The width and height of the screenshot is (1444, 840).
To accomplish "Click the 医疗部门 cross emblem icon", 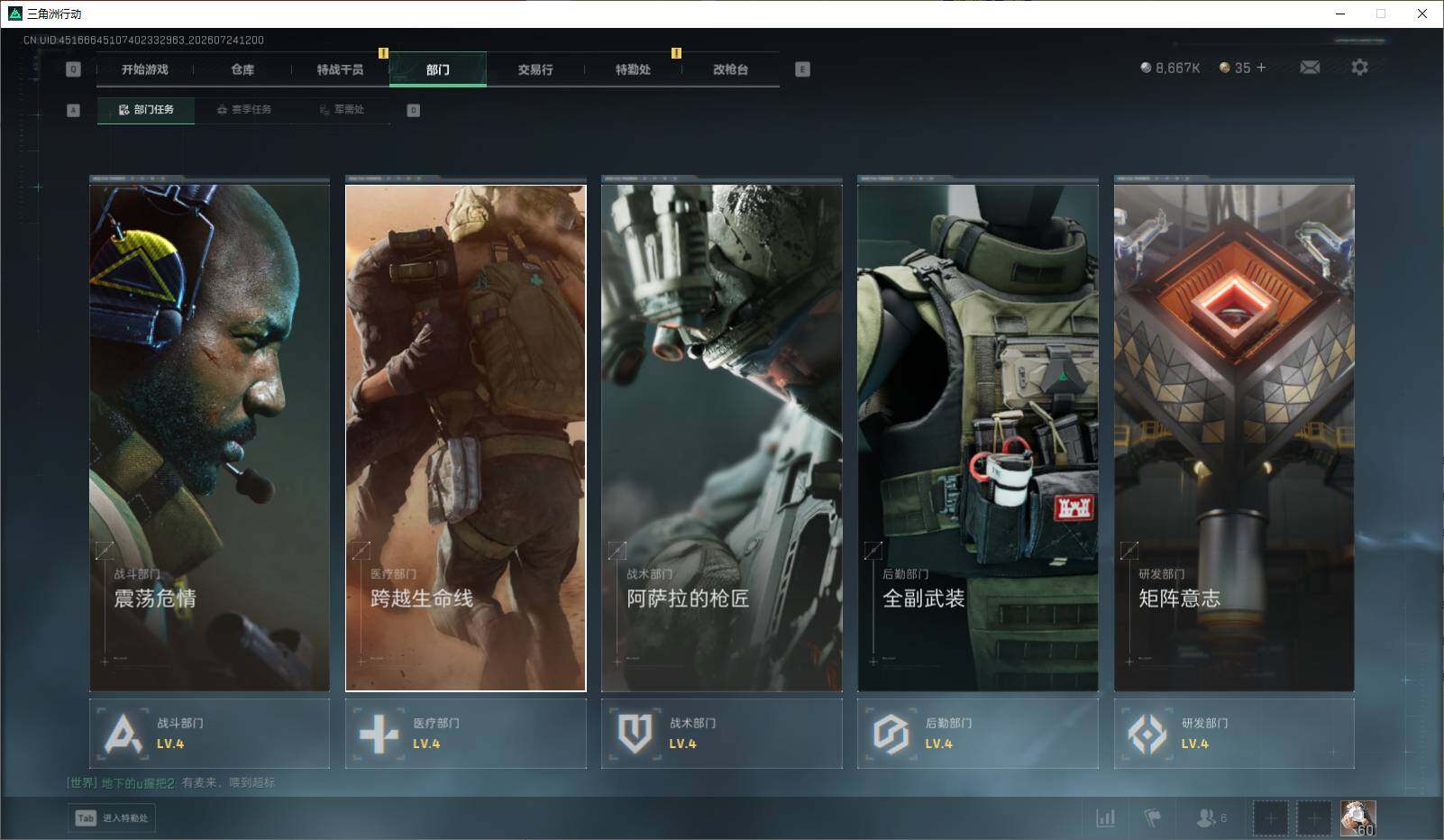I will [x=379, y=734].
